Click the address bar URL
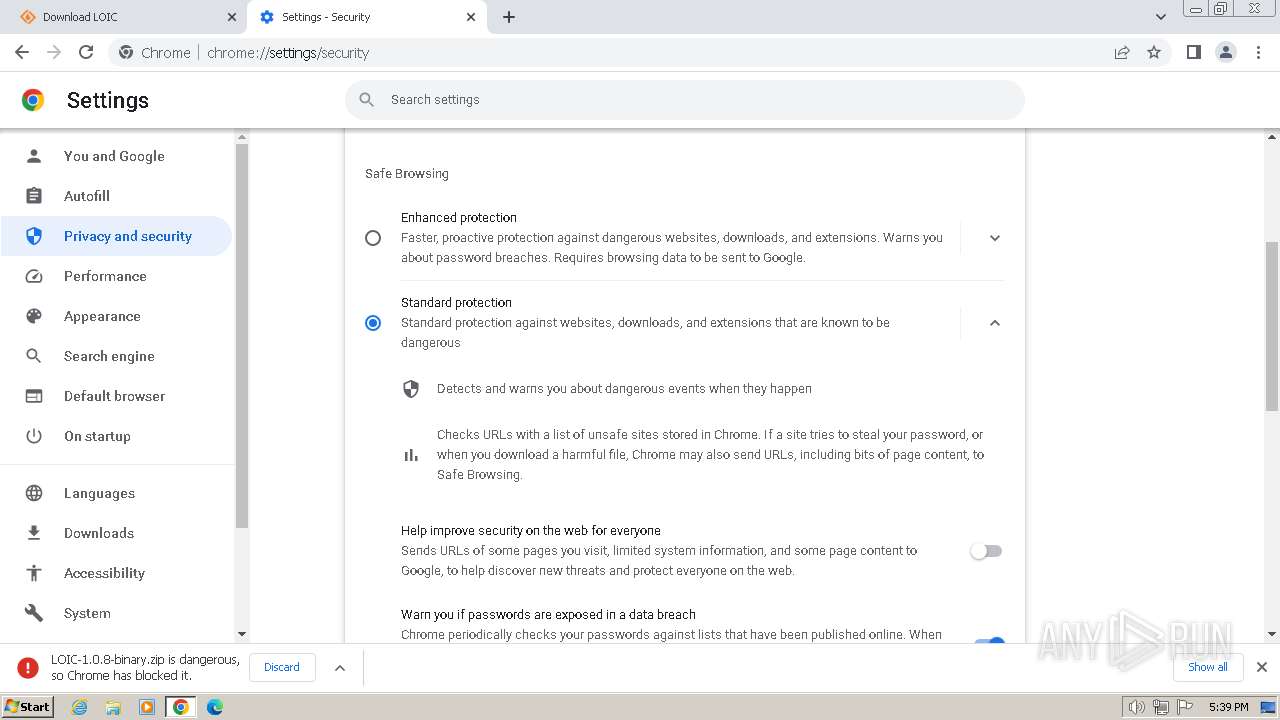The height and width of the screenshot is (720, 1280). click(288, 53)
